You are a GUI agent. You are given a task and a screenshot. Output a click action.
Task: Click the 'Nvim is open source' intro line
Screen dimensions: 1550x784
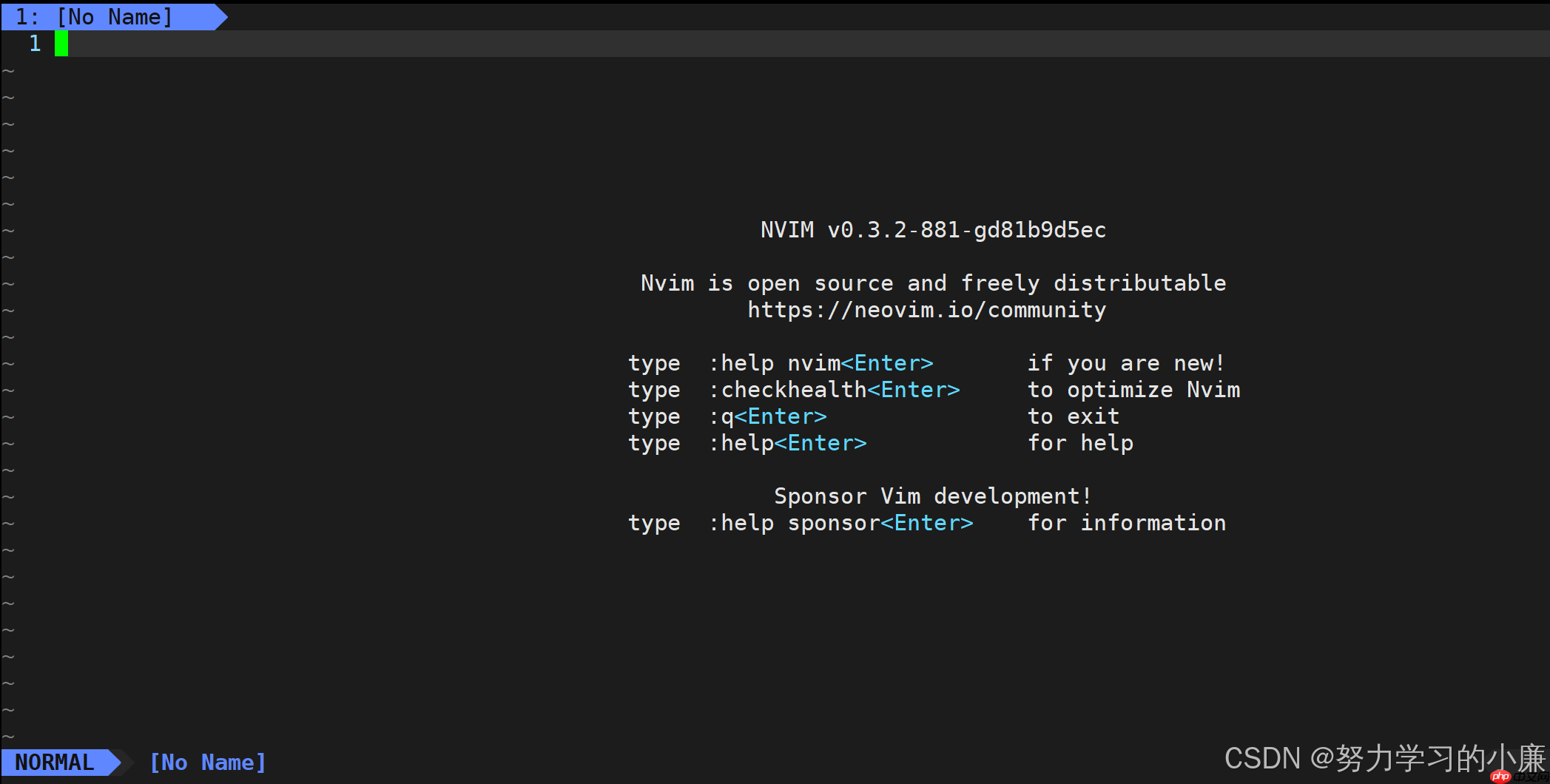[933, 283]
